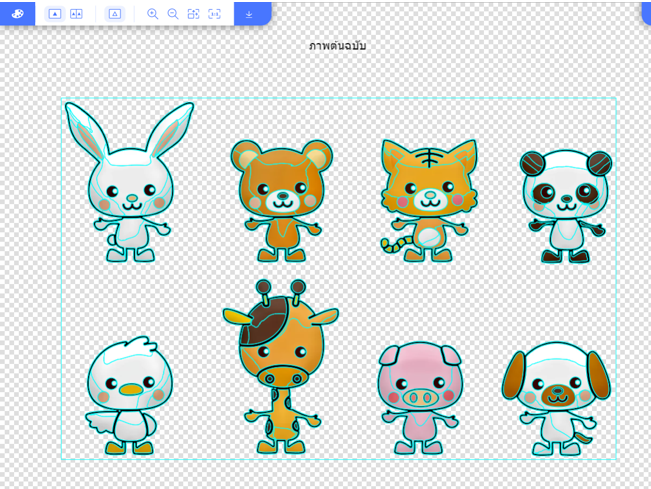Open the color palette panel
The width and height of the screenshot is (651, 489).
coord(17,14)
